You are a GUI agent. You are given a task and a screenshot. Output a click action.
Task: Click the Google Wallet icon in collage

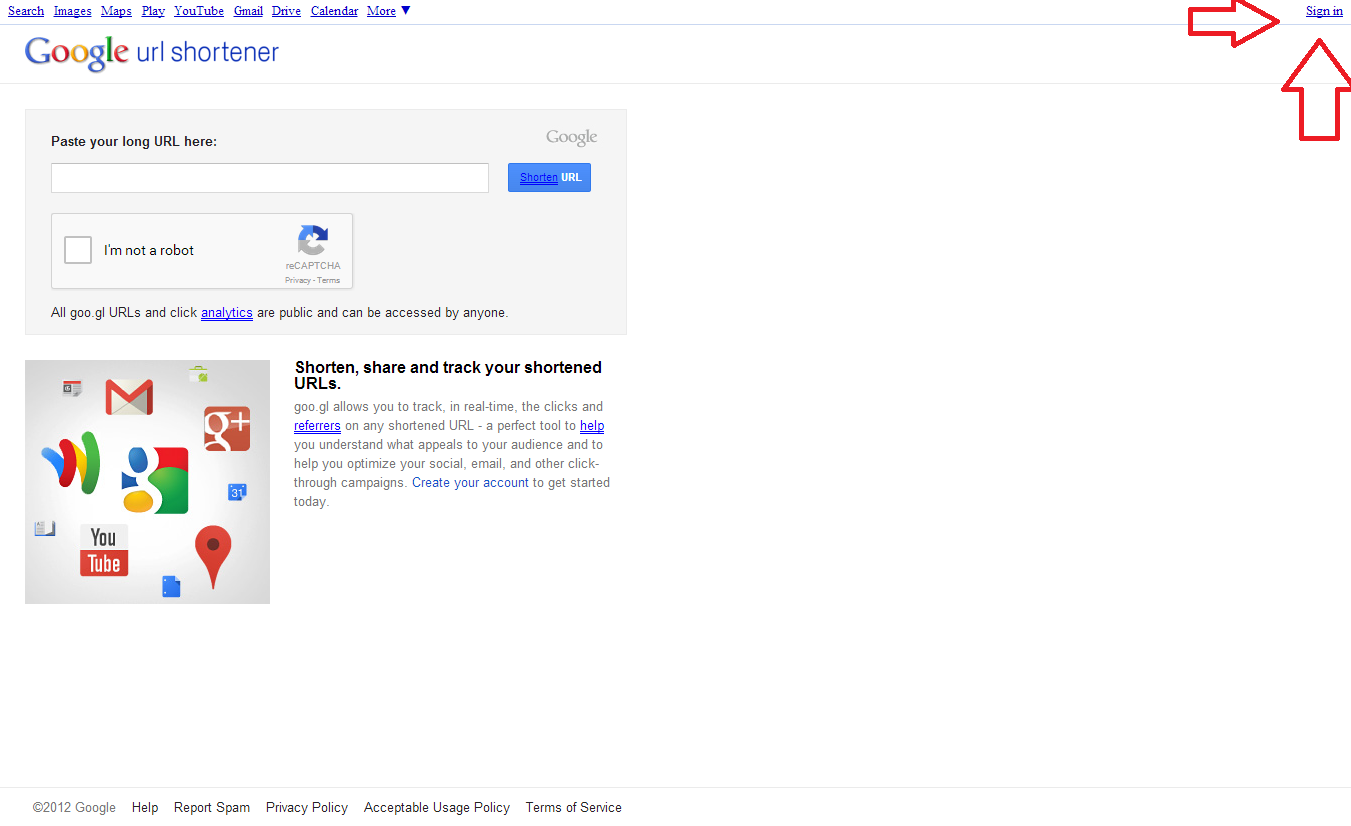(x=71, y=462)
